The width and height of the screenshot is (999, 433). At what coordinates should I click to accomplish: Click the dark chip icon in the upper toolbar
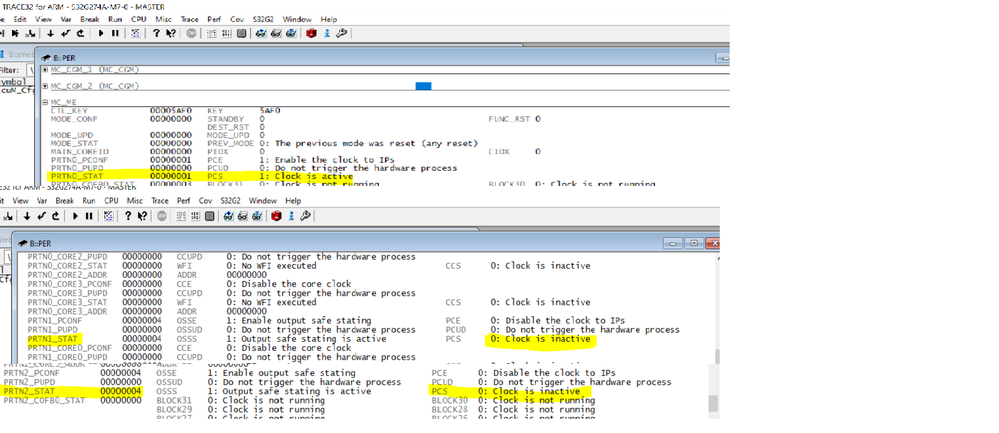tap(241, 33)
